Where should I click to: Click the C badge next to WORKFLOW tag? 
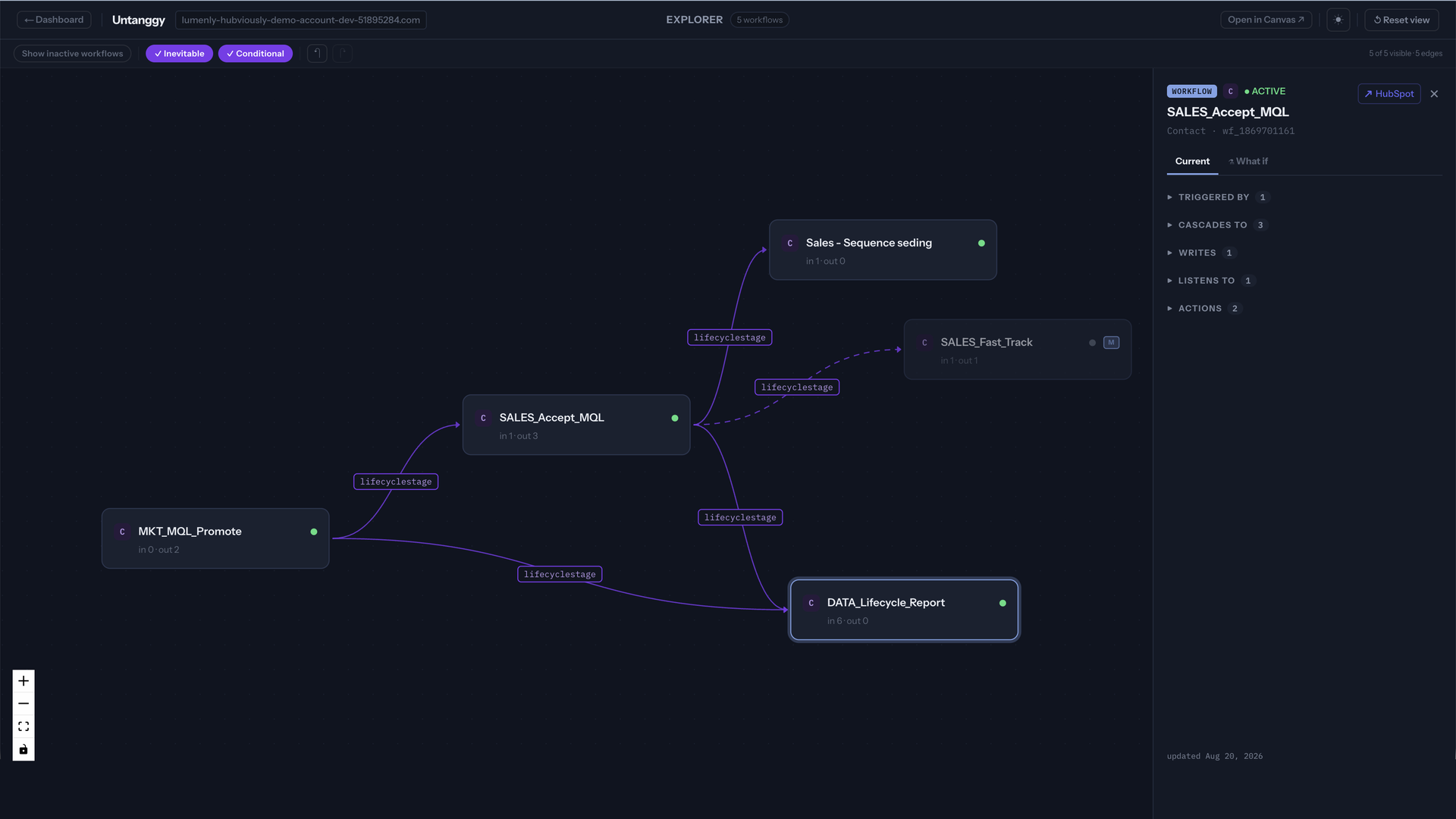click(x=1231, y=91)
